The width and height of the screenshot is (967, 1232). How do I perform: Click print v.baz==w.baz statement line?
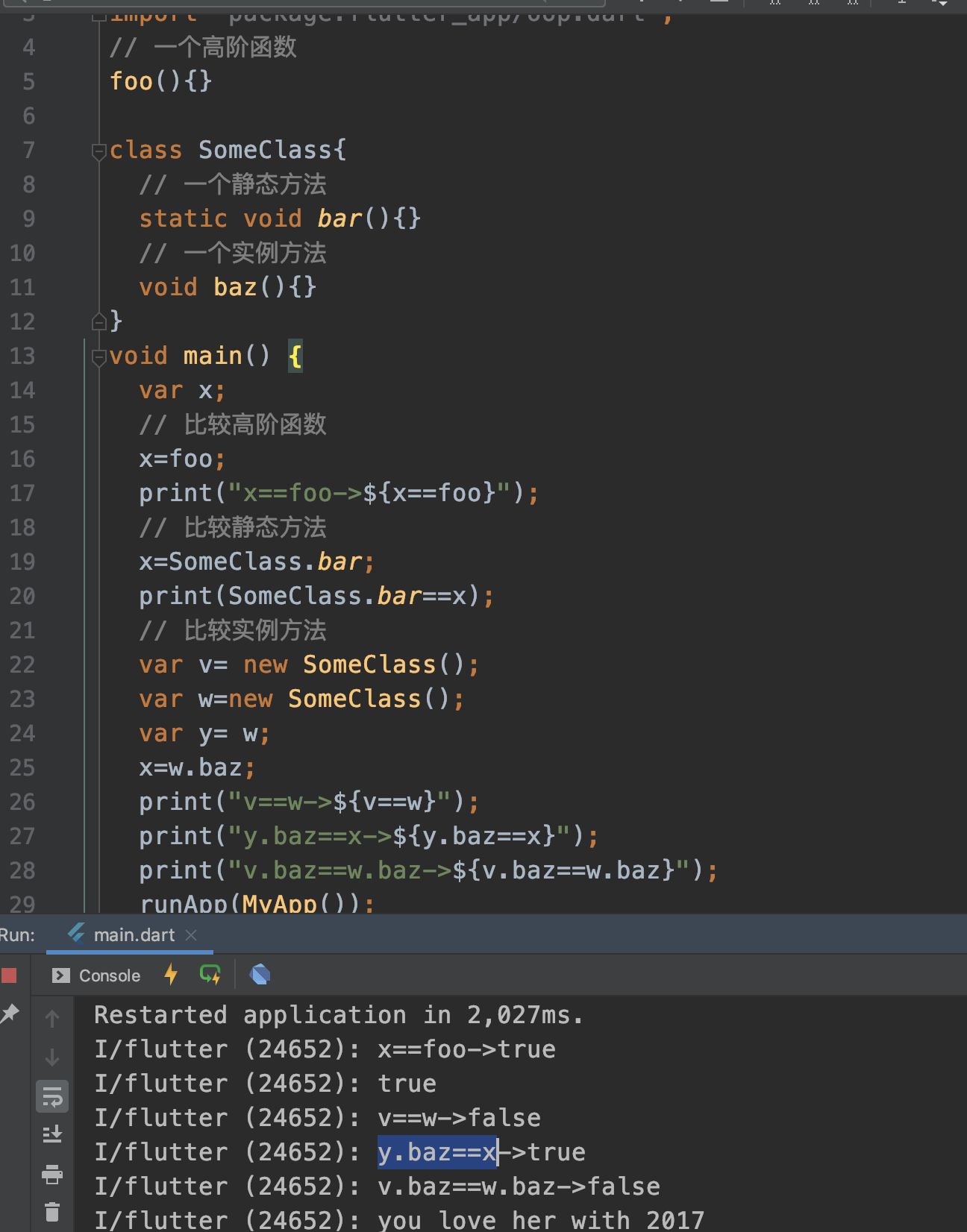coord(428,870)
